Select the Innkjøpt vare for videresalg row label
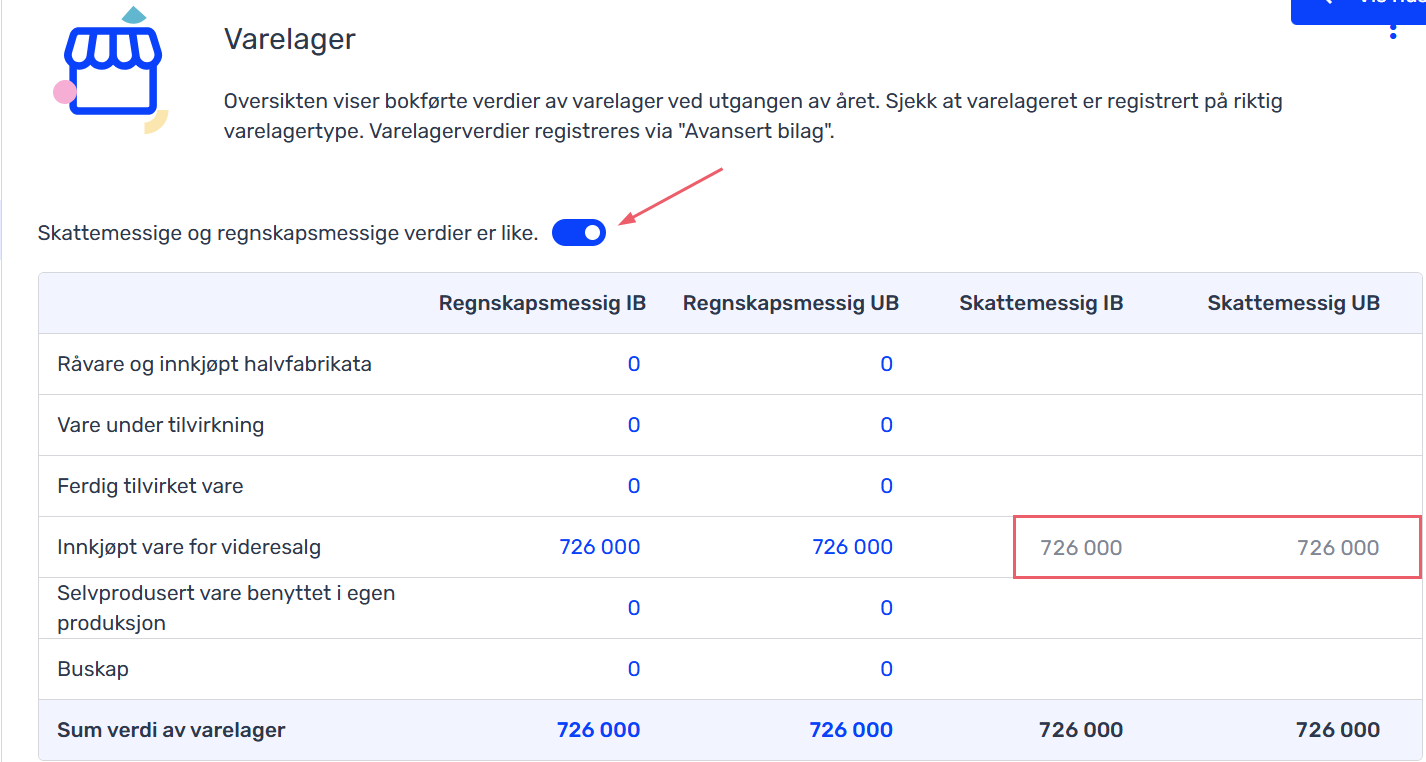The height and width of the screenshot is (762, 1426). (x=189, y=547)
